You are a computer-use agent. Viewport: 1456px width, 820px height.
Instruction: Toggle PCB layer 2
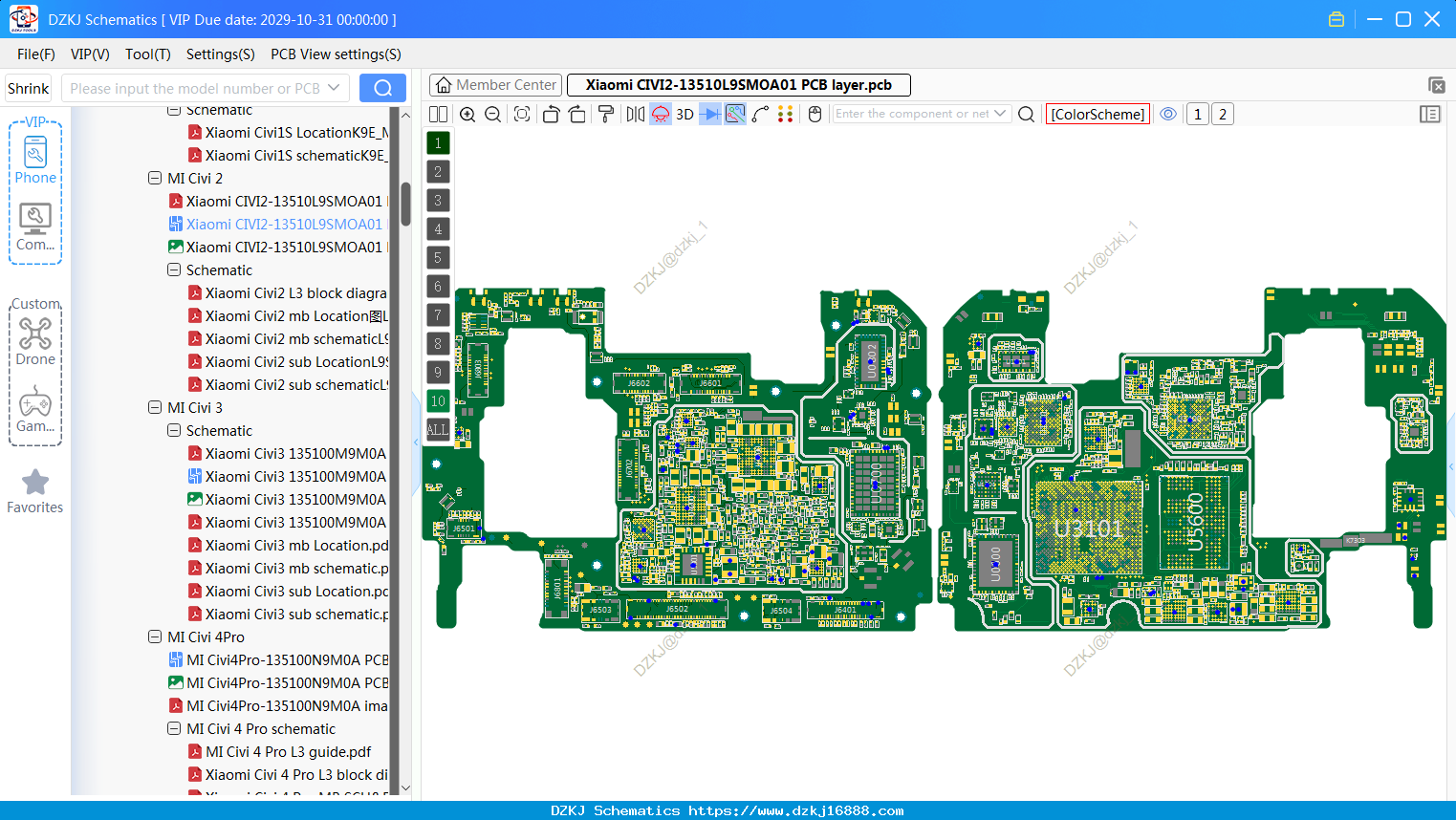438,172
